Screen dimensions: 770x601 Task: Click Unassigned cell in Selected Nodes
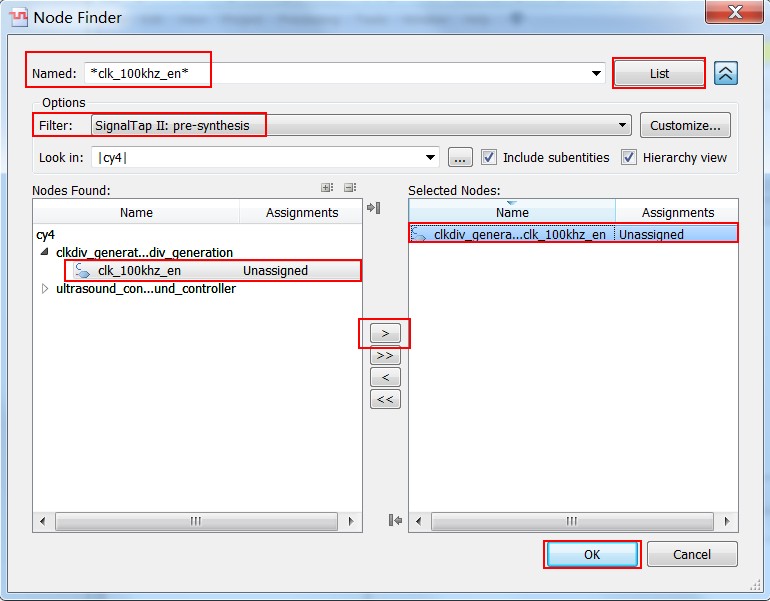[651, 234]
